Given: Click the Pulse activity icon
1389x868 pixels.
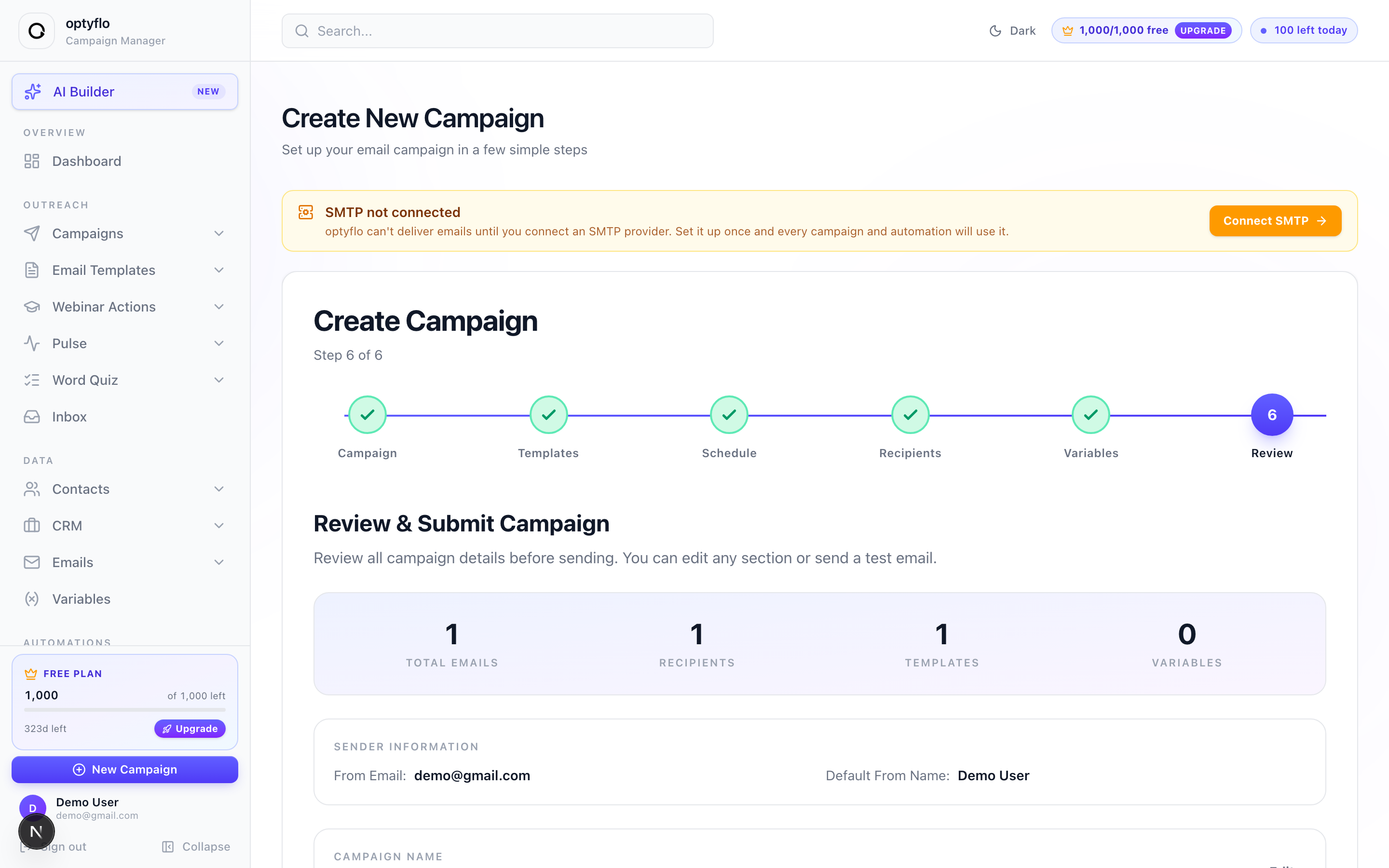Looking at the screenshot, I should (x=32, y=343).
